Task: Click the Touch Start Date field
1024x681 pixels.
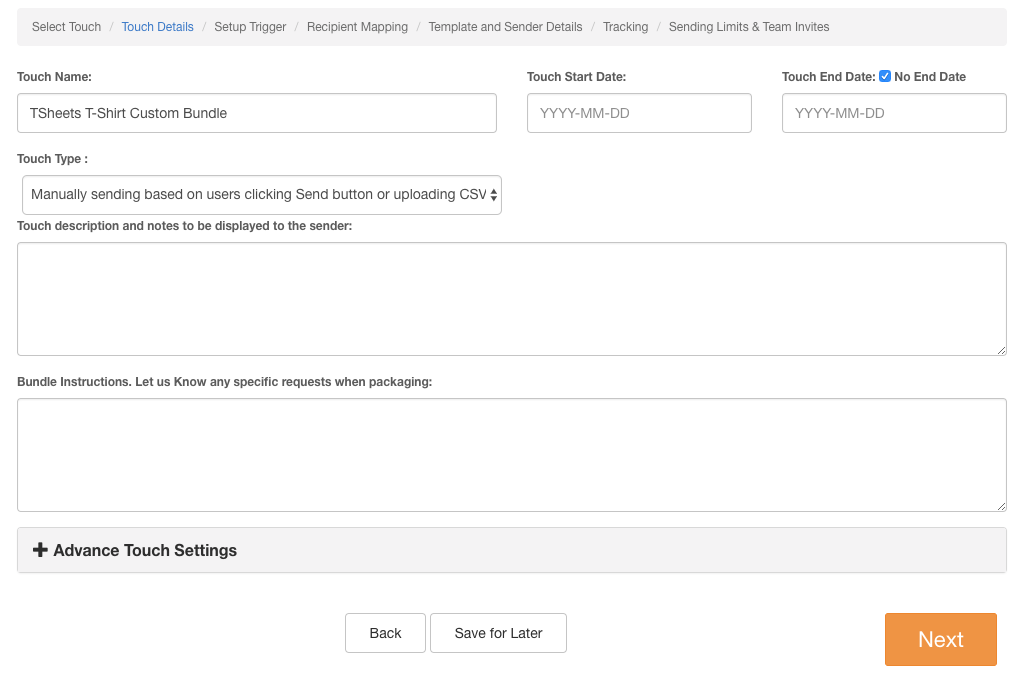Action: point(639,113)
